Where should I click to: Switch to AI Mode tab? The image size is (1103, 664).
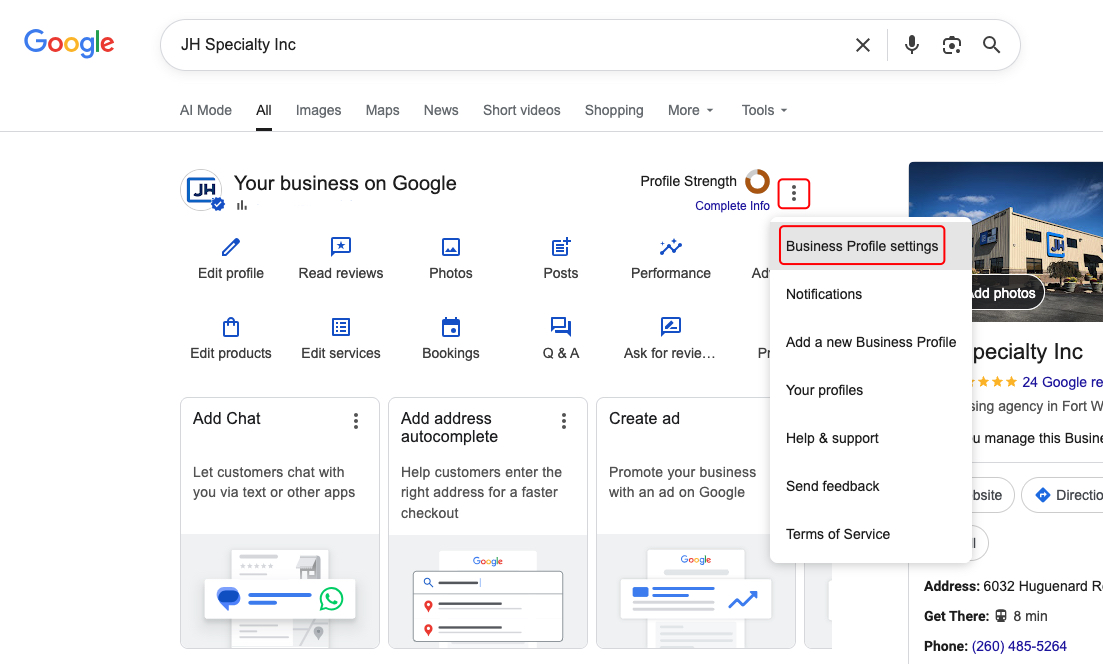tap(205, 110)
